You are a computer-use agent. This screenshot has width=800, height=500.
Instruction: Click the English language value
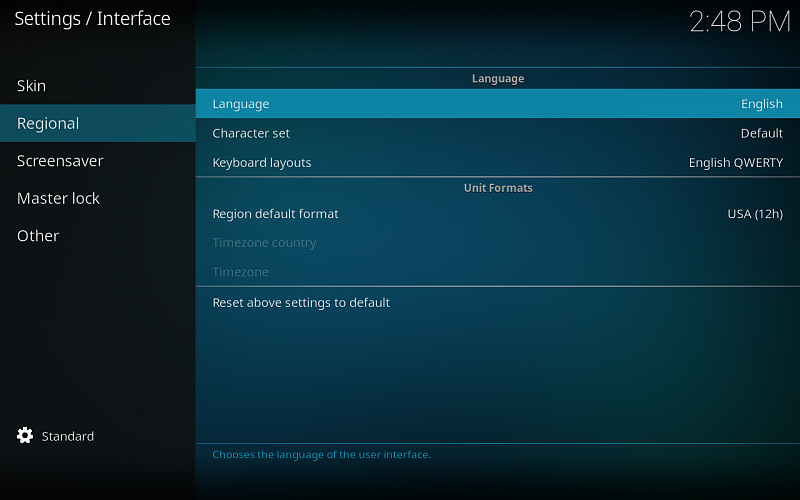coord(762,104)
